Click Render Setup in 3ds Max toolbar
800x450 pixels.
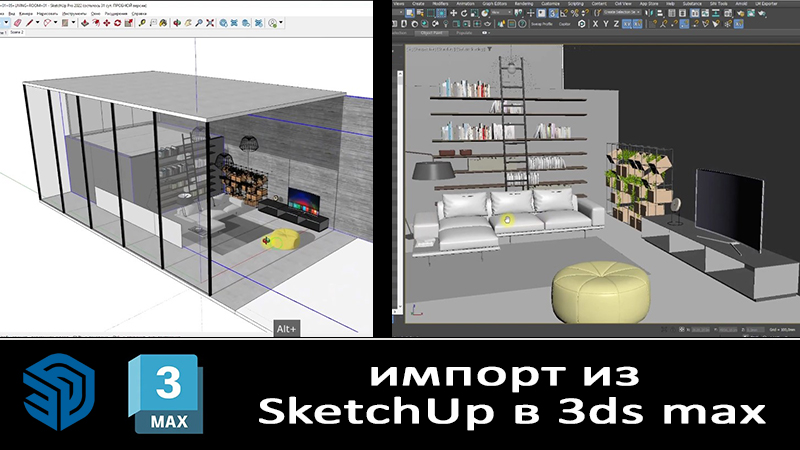(740, 13)
